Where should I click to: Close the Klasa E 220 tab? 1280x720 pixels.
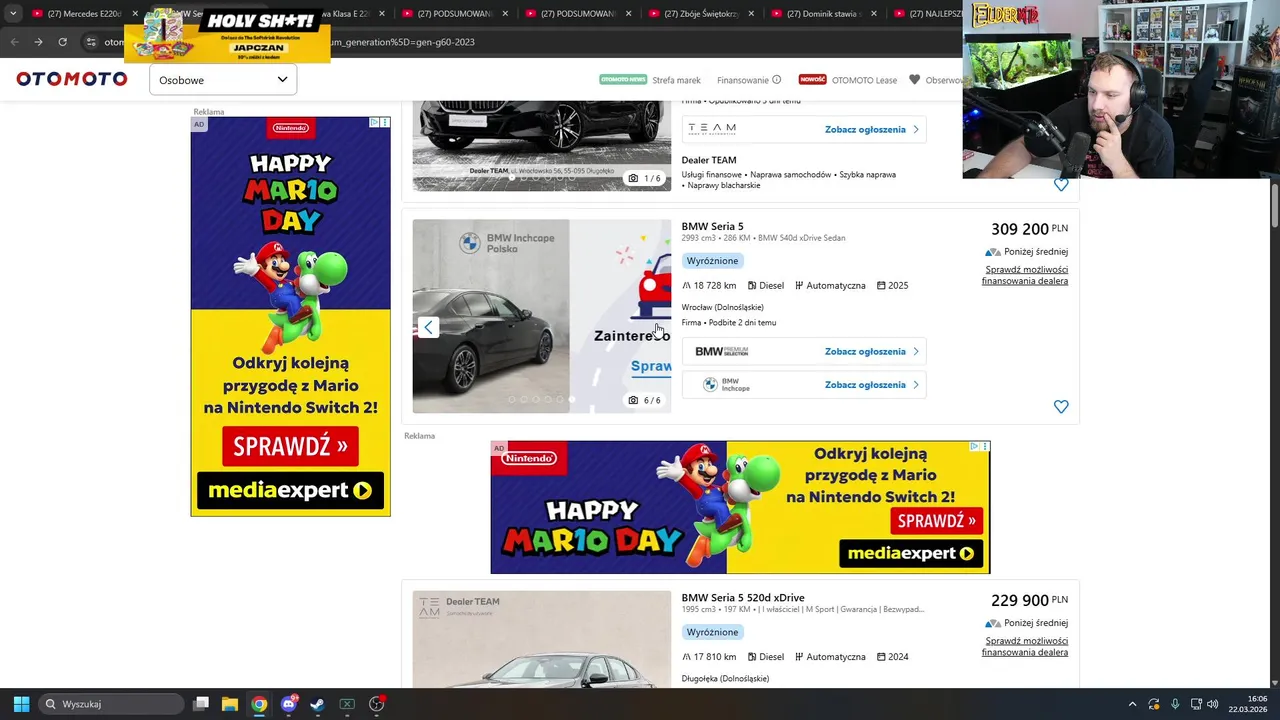pyautogui.click(x=381, y=14)
